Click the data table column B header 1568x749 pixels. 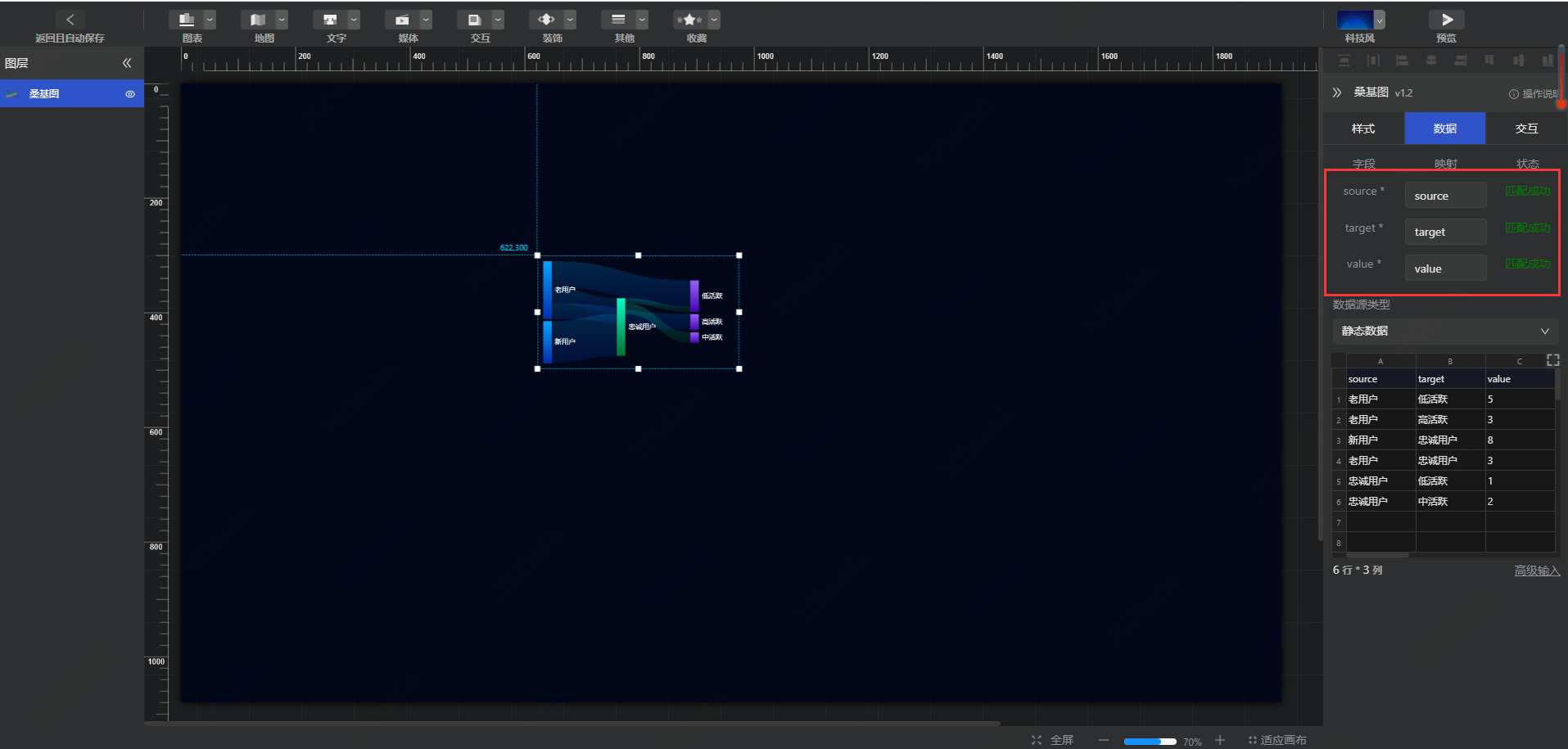coord(1450,361)
